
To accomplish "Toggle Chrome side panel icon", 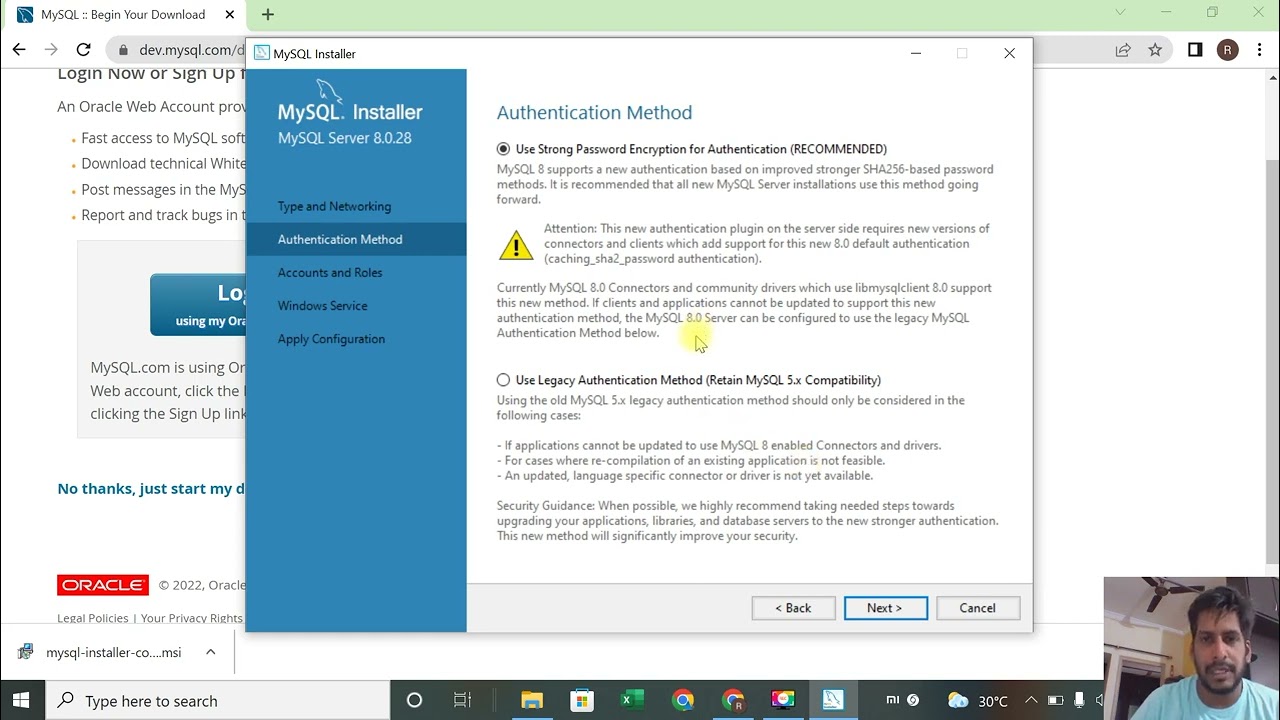I will pyautogui.click(x=1195, y=49).
